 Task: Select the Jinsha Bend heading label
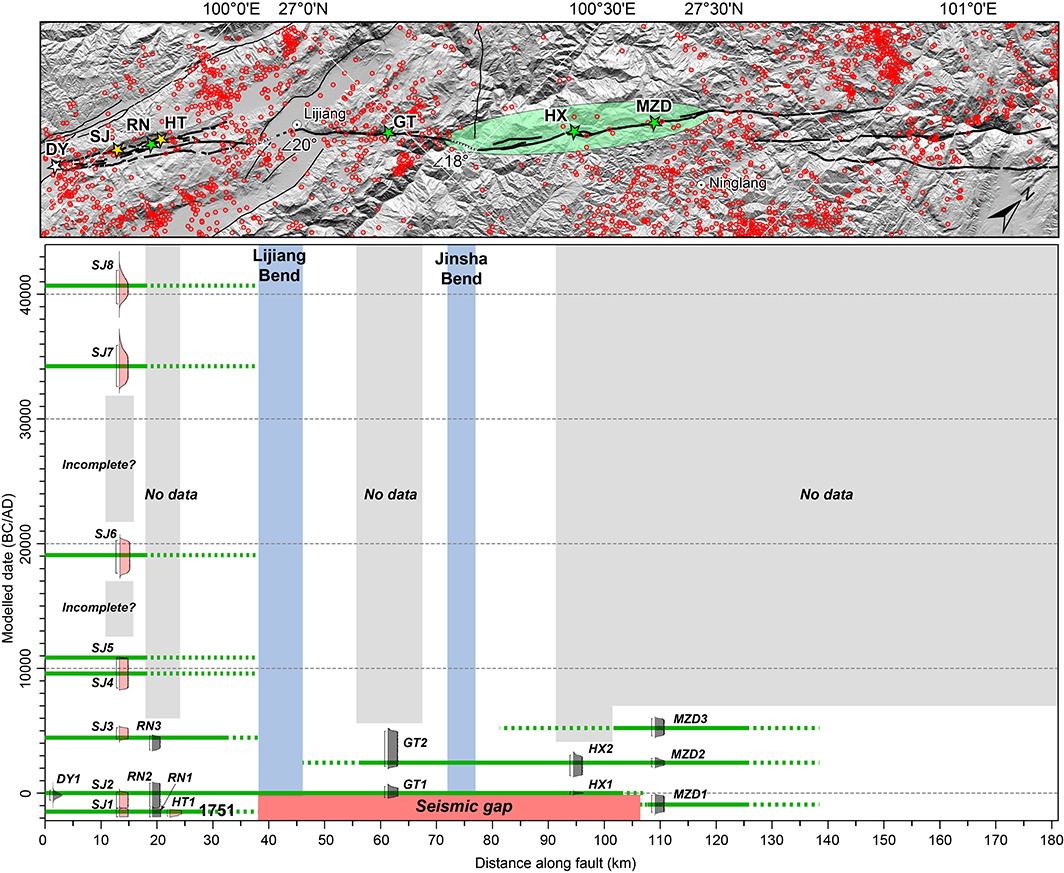coord(461,269)
